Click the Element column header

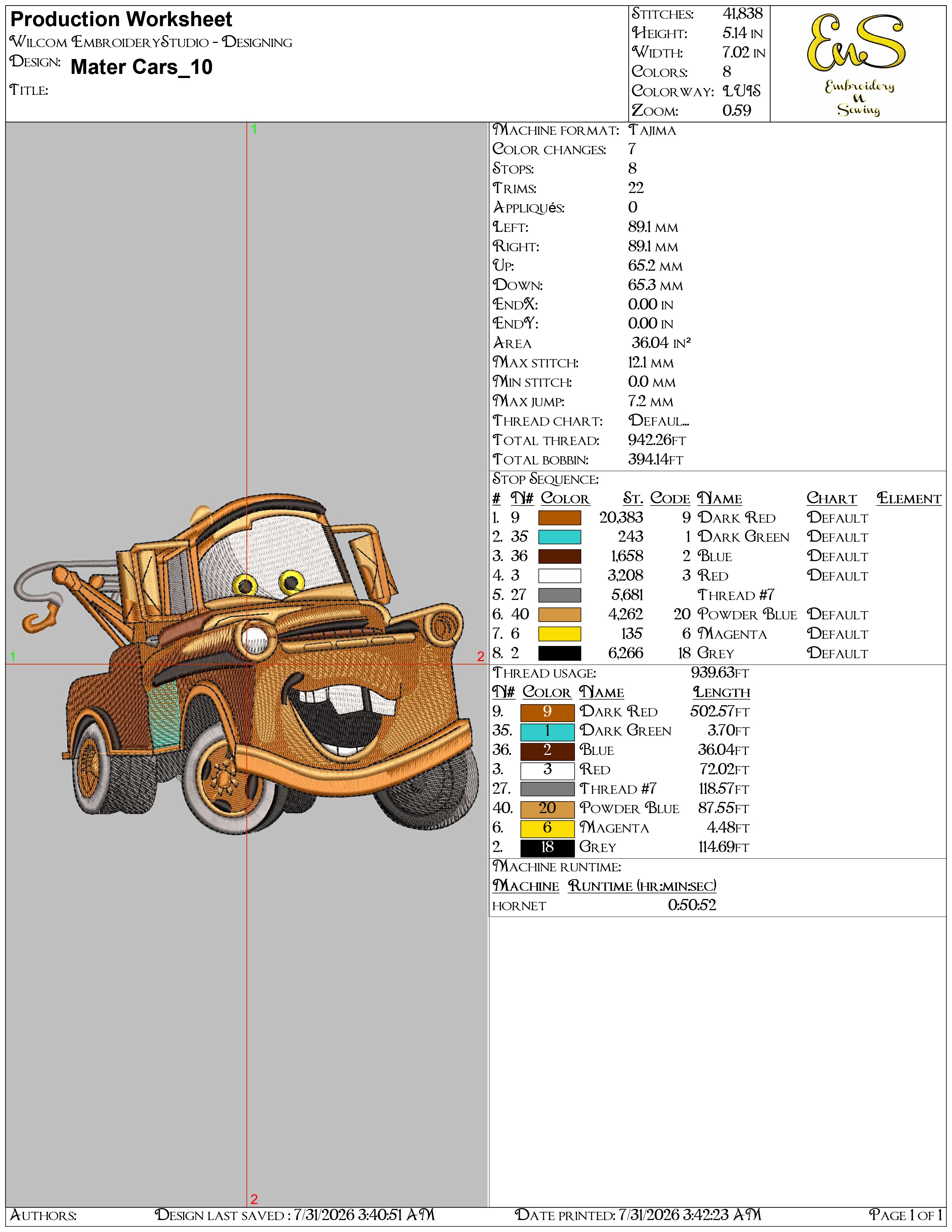tap(909, 498)
